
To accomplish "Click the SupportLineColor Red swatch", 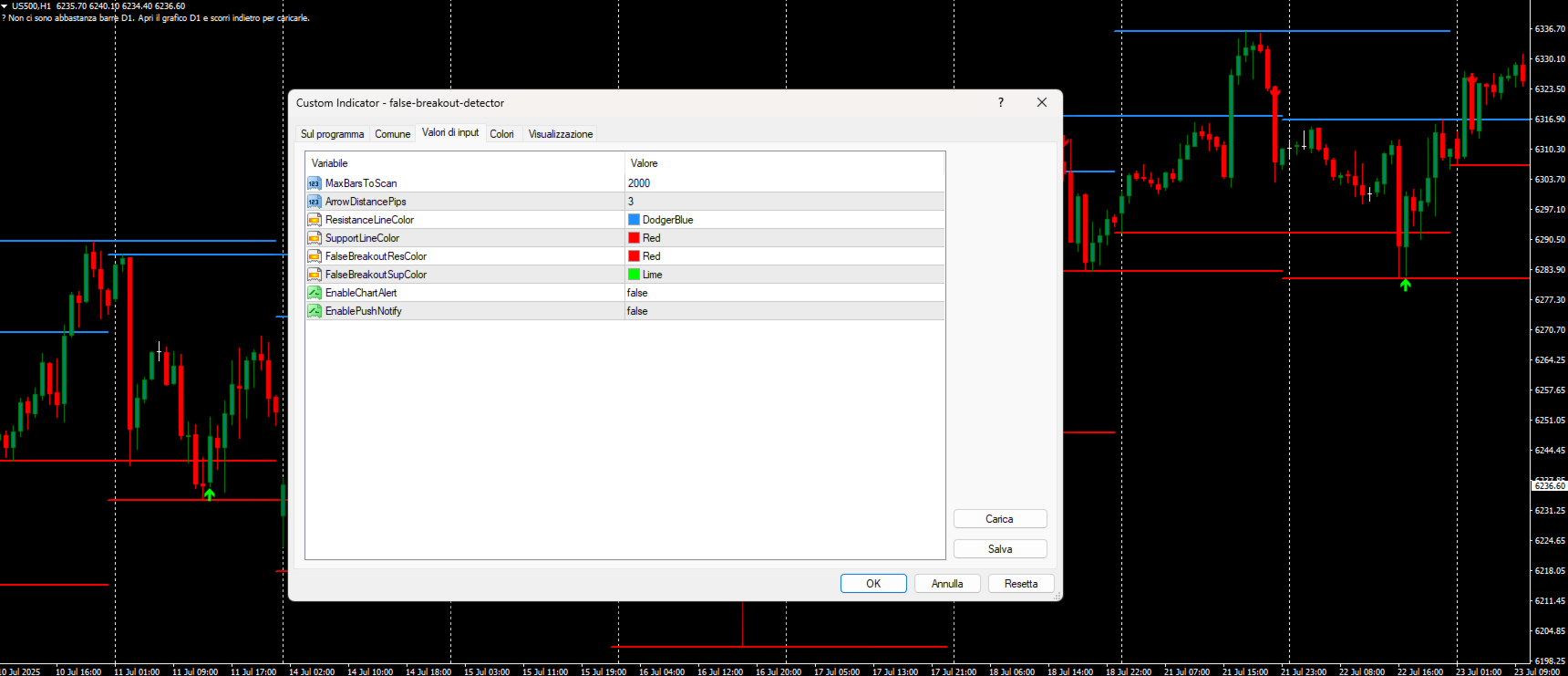I will pyautogui.click(x=634, y=238).
